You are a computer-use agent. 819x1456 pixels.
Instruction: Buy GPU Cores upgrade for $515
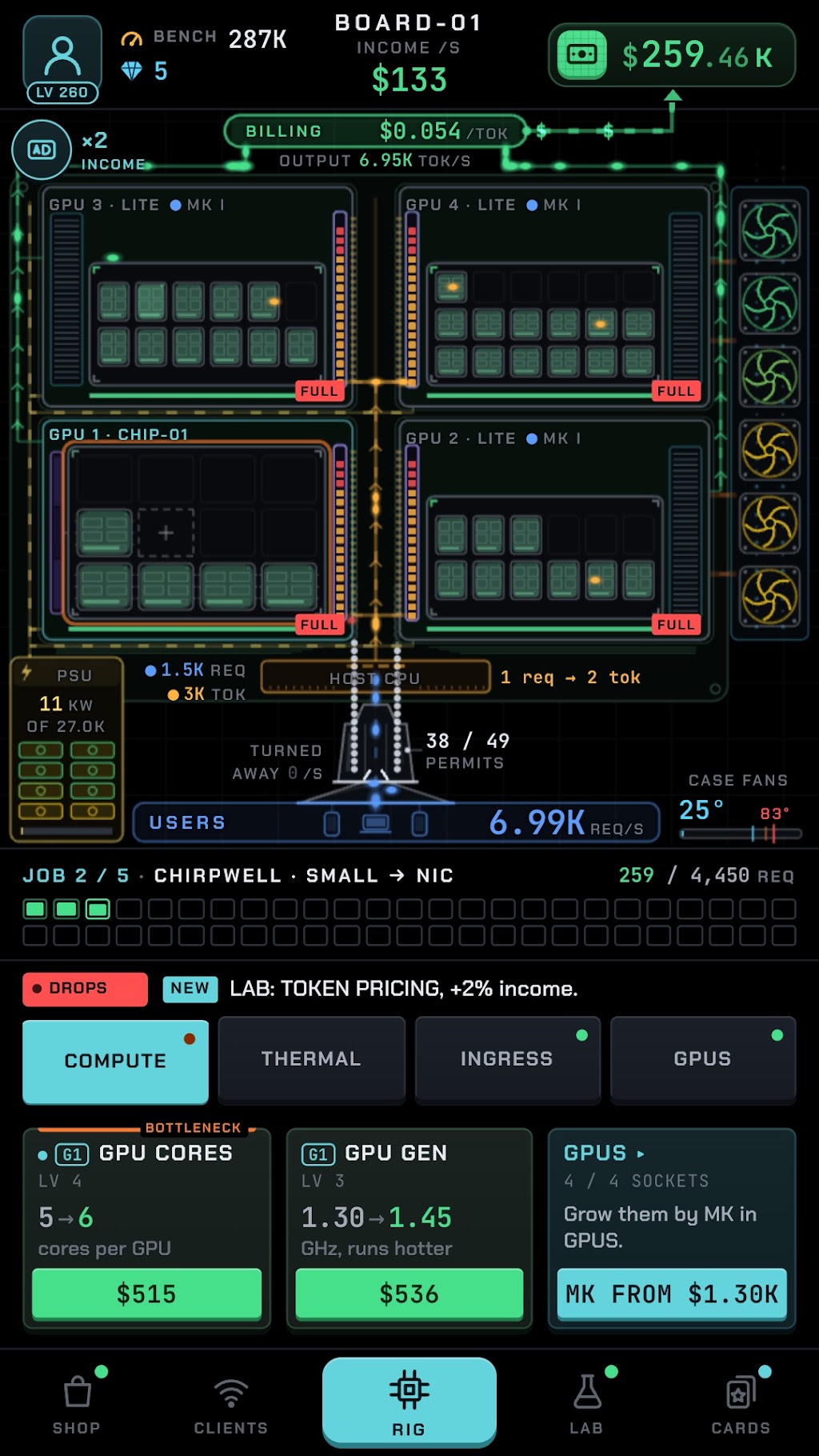[x=146, y=1294]
